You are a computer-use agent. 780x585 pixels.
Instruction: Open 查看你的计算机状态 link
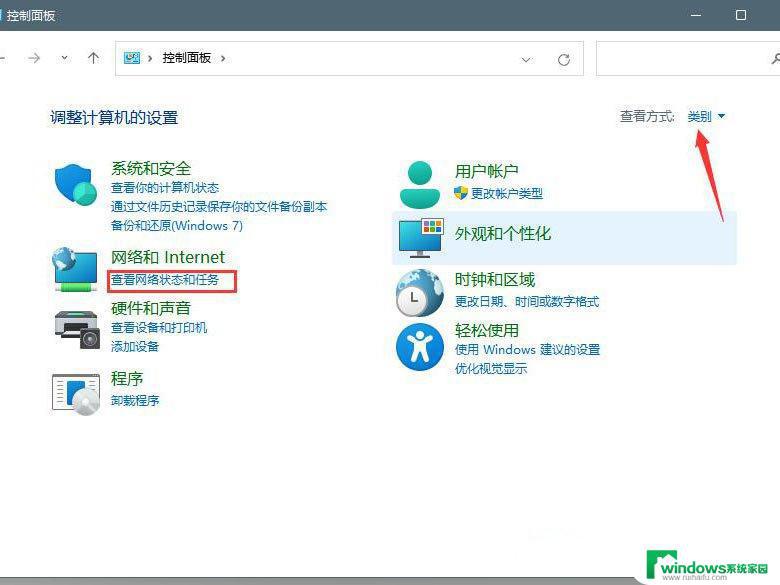coord(165,188)
